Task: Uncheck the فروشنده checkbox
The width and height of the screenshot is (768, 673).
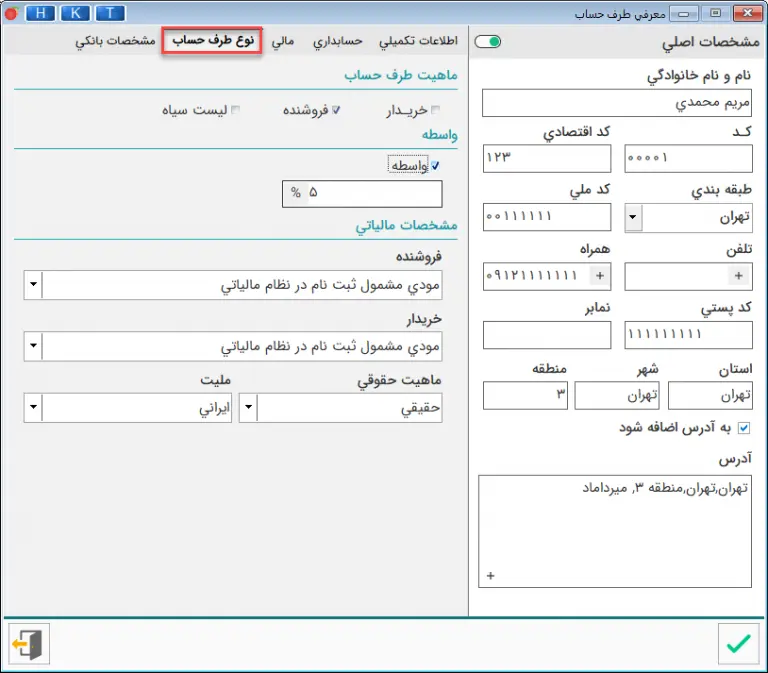Action: tap(336, 110)
